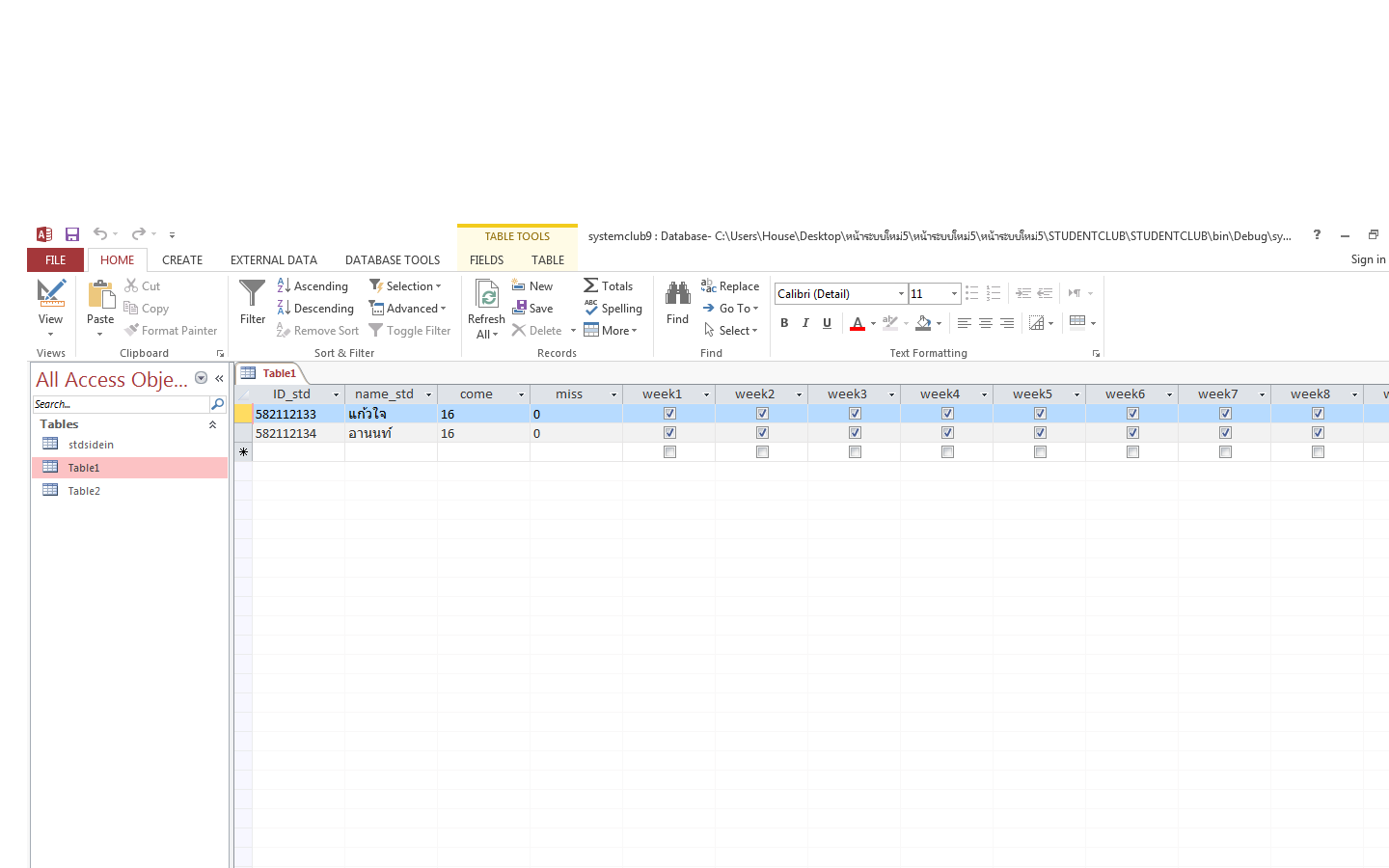Viewport: 1389px width, 868px height.
Task: Toggle Bold text formatting
Action: pyautogui.click(x=784, y=323)
